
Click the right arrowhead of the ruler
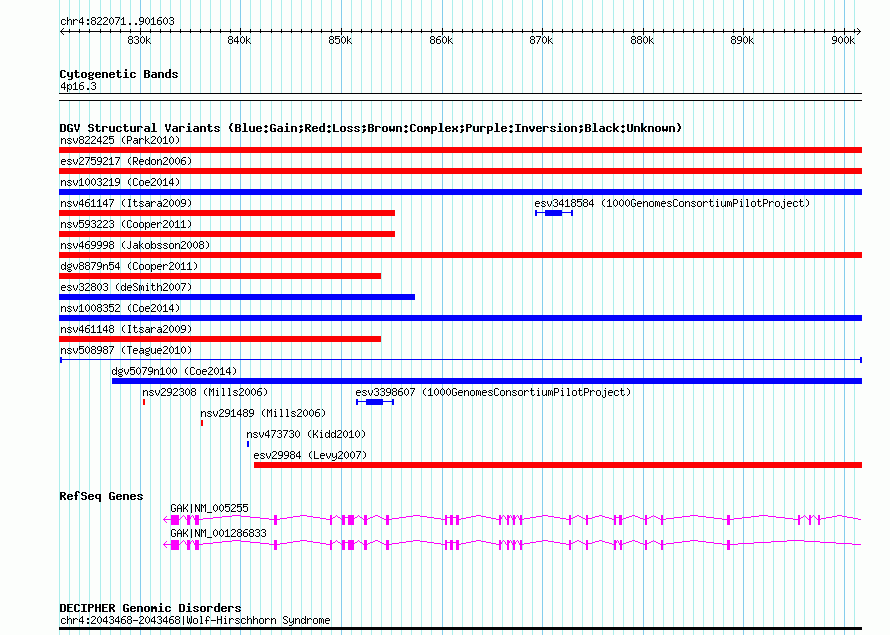(858, 32)
